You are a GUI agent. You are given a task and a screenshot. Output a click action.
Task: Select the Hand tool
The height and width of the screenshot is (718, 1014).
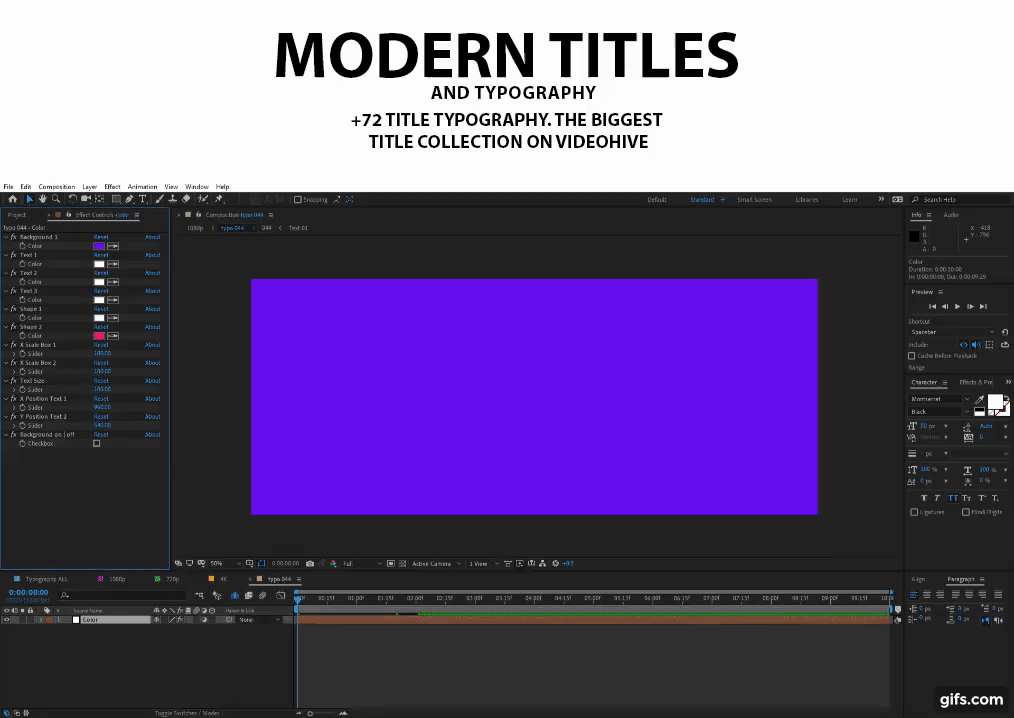click(x=43, y=199)
